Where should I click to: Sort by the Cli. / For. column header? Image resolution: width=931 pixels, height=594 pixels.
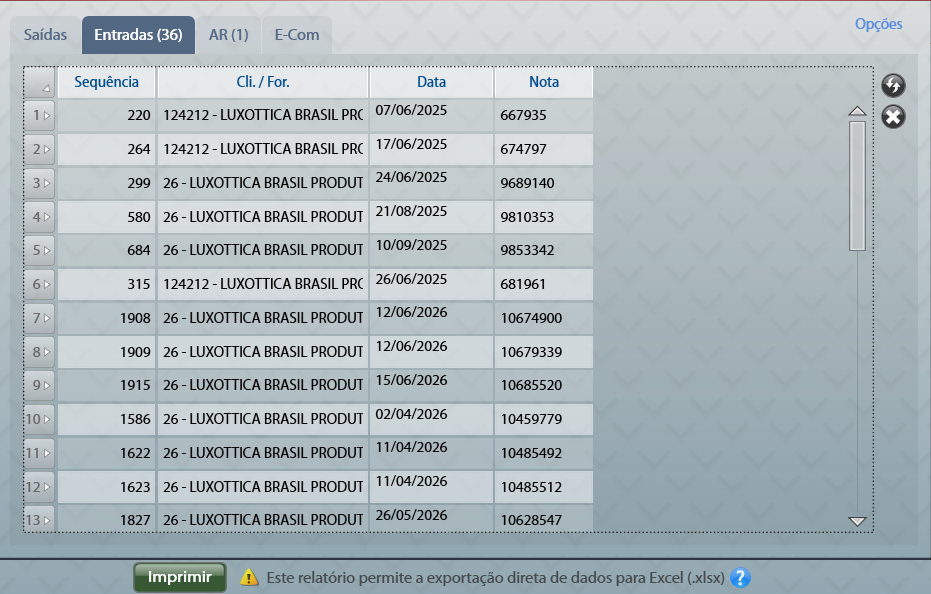[x=263, y=82]
